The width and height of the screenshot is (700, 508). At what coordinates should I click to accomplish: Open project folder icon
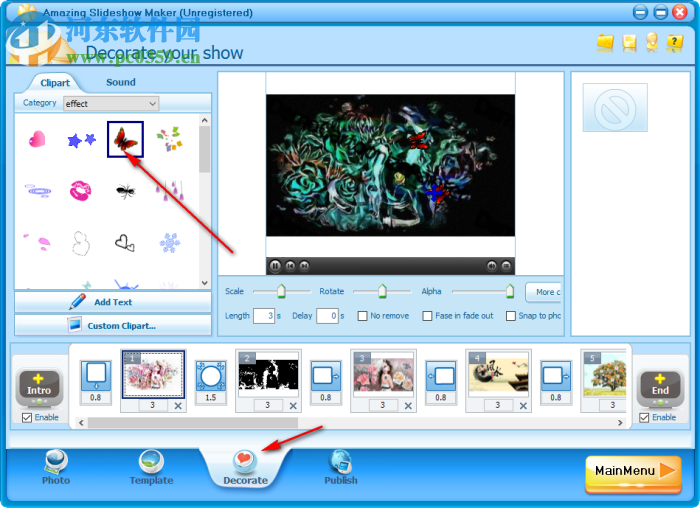[605, 43]
